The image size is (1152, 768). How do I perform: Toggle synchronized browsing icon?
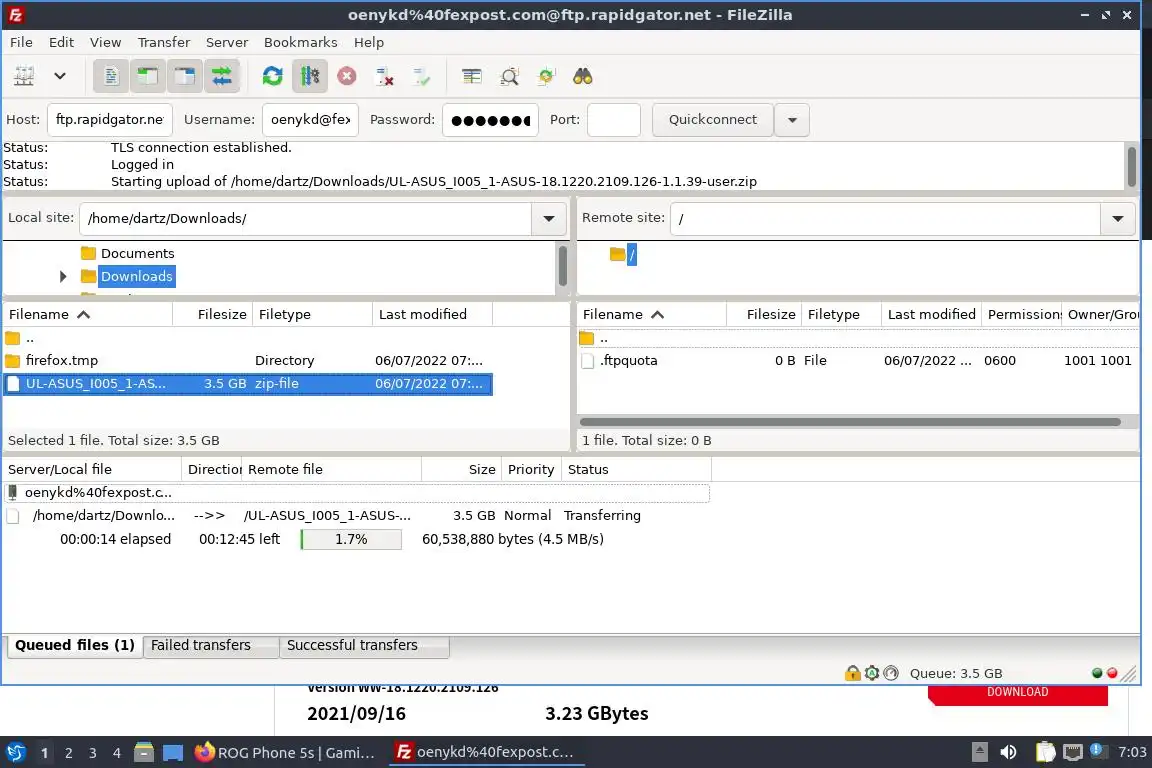546,76
